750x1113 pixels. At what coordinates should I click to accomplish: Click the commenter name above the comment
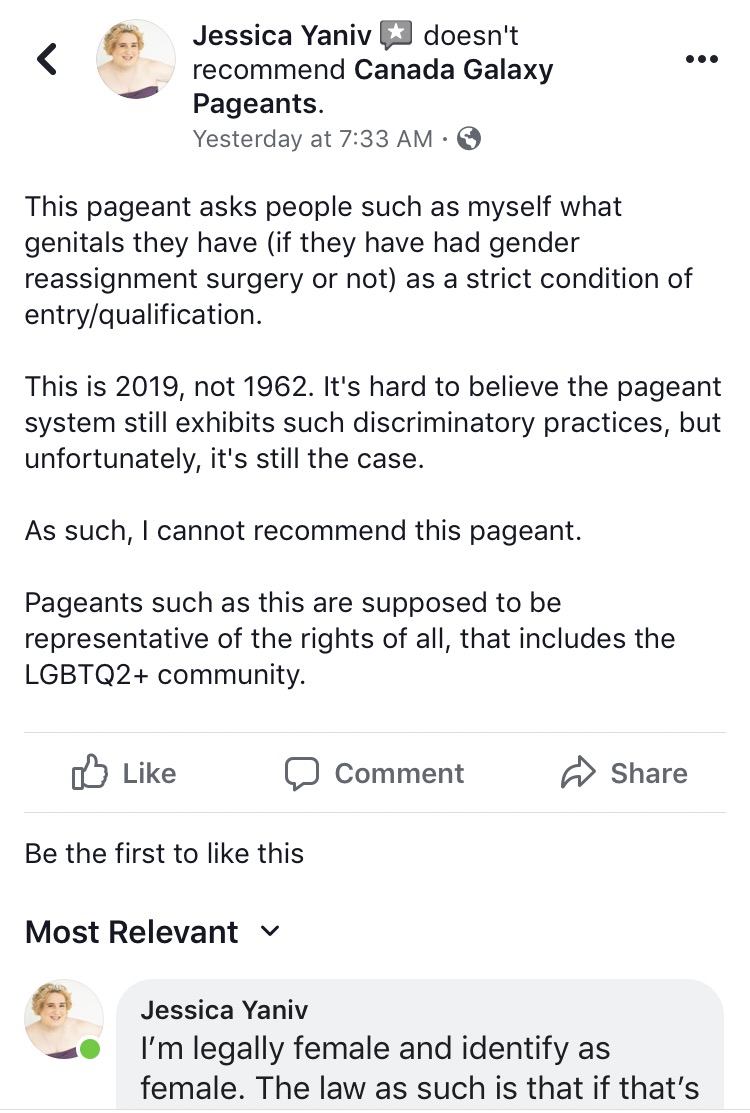tap(224, 1009)
